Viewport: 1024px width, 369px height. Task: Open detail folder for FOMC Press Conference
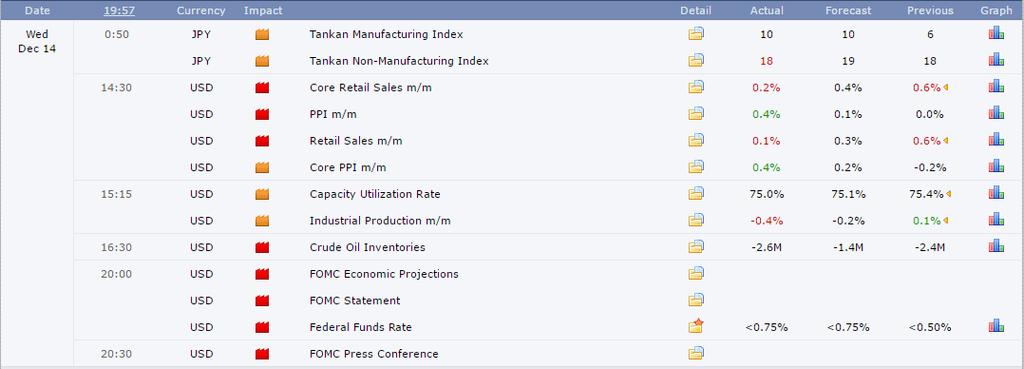coord(696,353)
